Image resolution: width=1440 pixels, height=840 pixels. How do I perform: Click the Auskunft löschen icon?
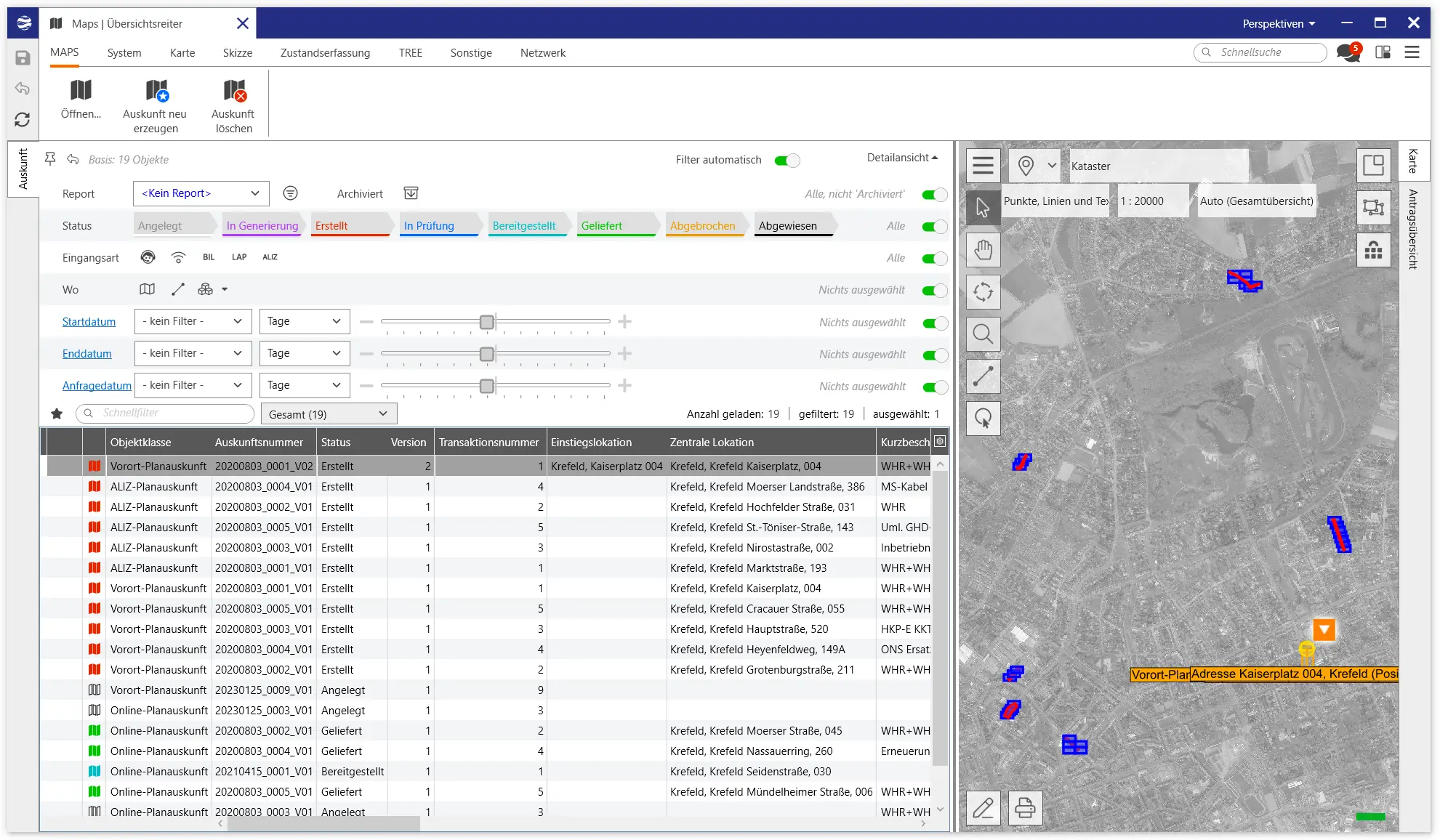coord(233,92)
